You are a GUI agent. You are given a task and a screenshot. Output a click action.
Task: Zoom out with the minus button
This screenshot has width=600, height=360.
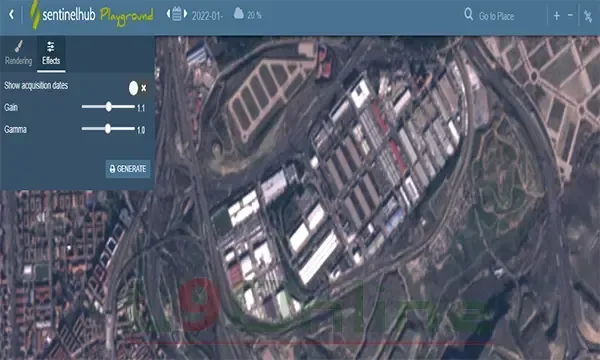pos(570,16)
